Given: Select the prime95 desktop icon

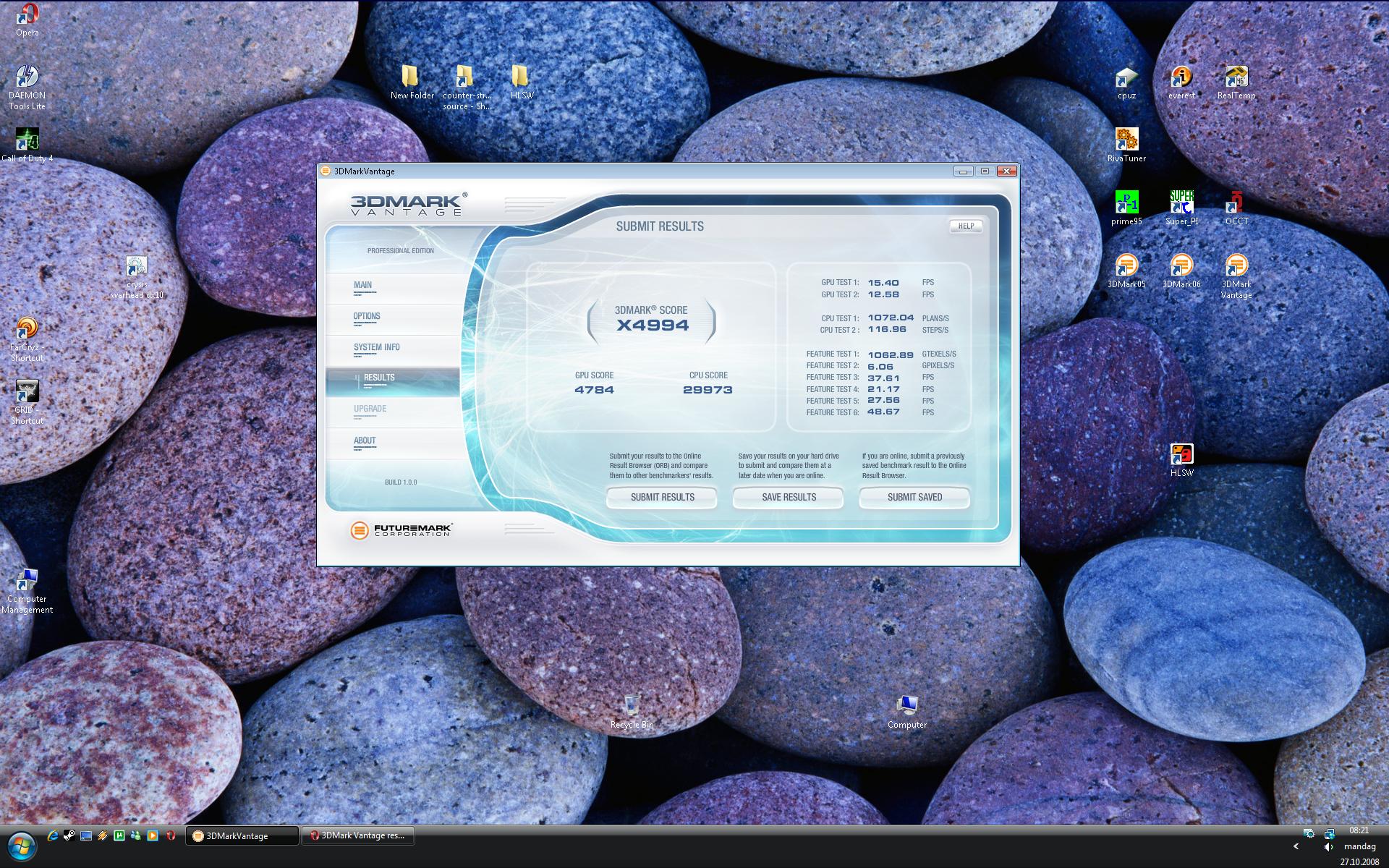Looking at the screenshot, I should pyautogui.click(x=1126, y=208).
